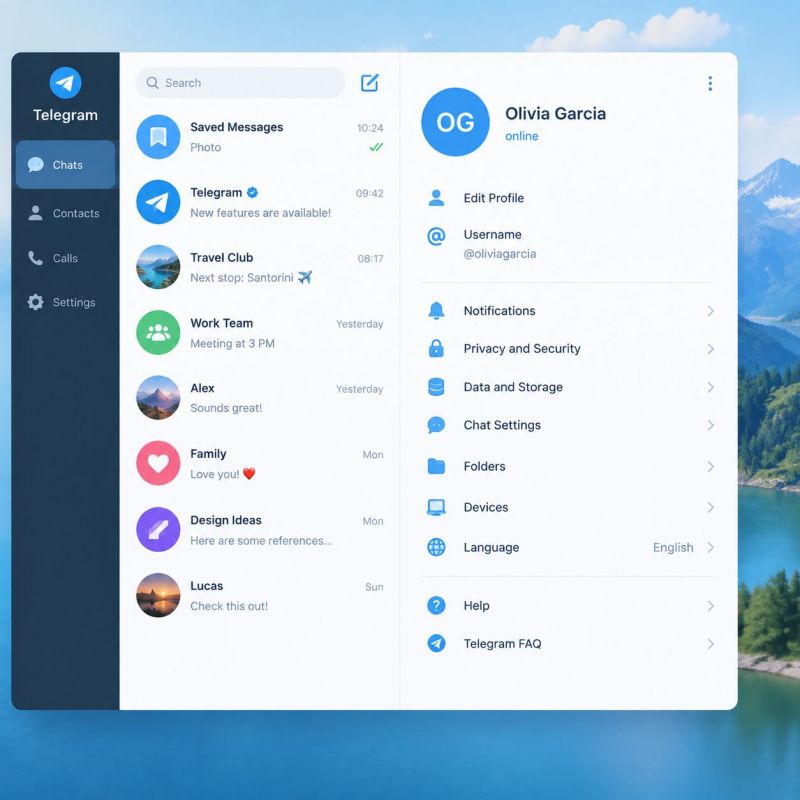This screenshot has height=800, width=800.
Task: Click the '@oliviagarcia' username text
Action: pyautogui.click(x=499, y=254)
